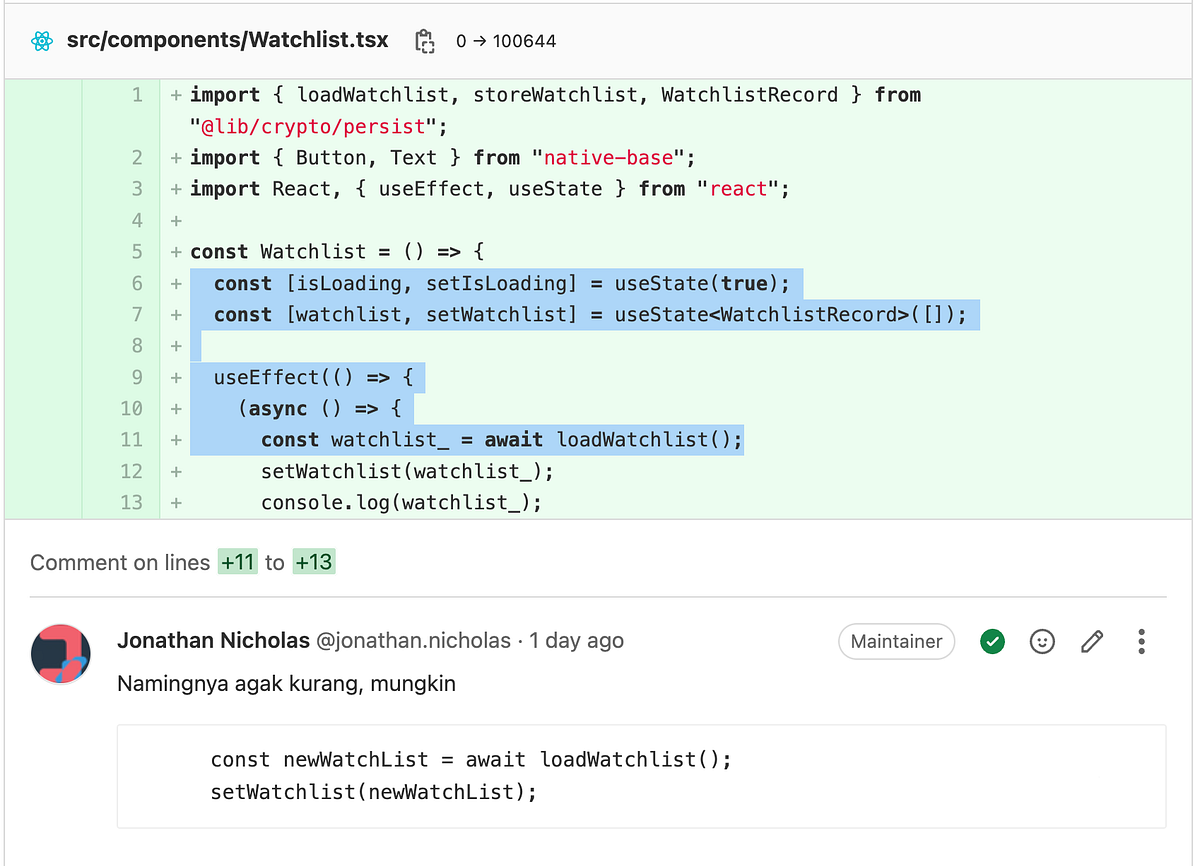This screenshot has width=1200, height=866.
Task: Open emoji dropdown on the review comment
Action: 1041,641
